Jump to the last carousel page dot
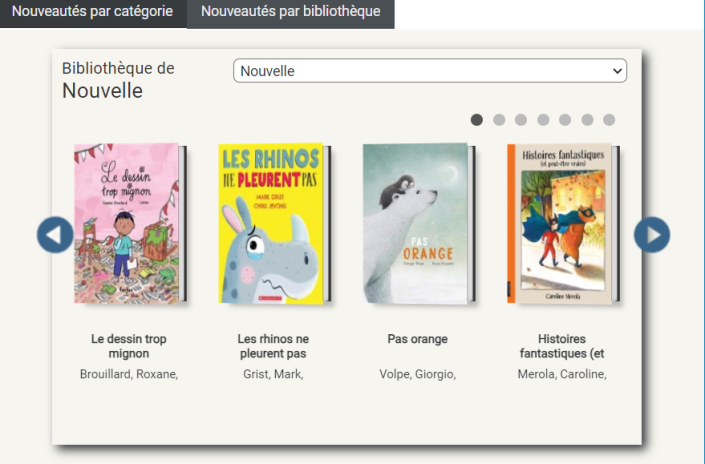The width and height of the screenshot is (705, 464). coord(609,120)
